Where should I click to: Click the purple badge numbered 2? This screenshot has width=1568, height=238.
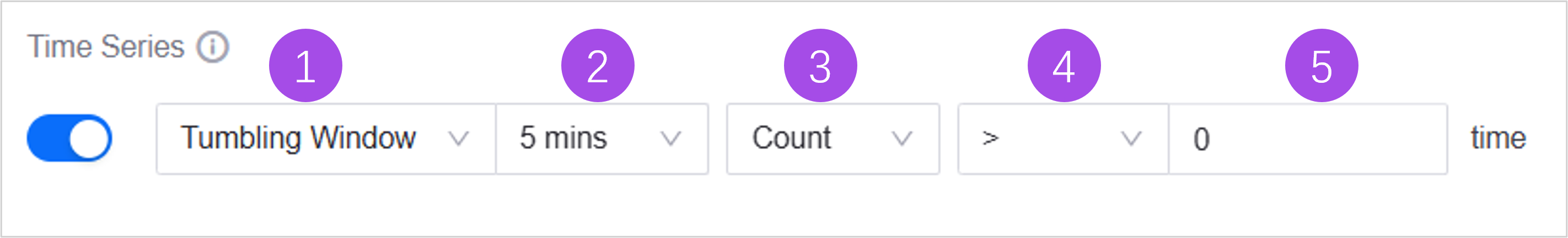pyautogui.click(x=598, y=66)
